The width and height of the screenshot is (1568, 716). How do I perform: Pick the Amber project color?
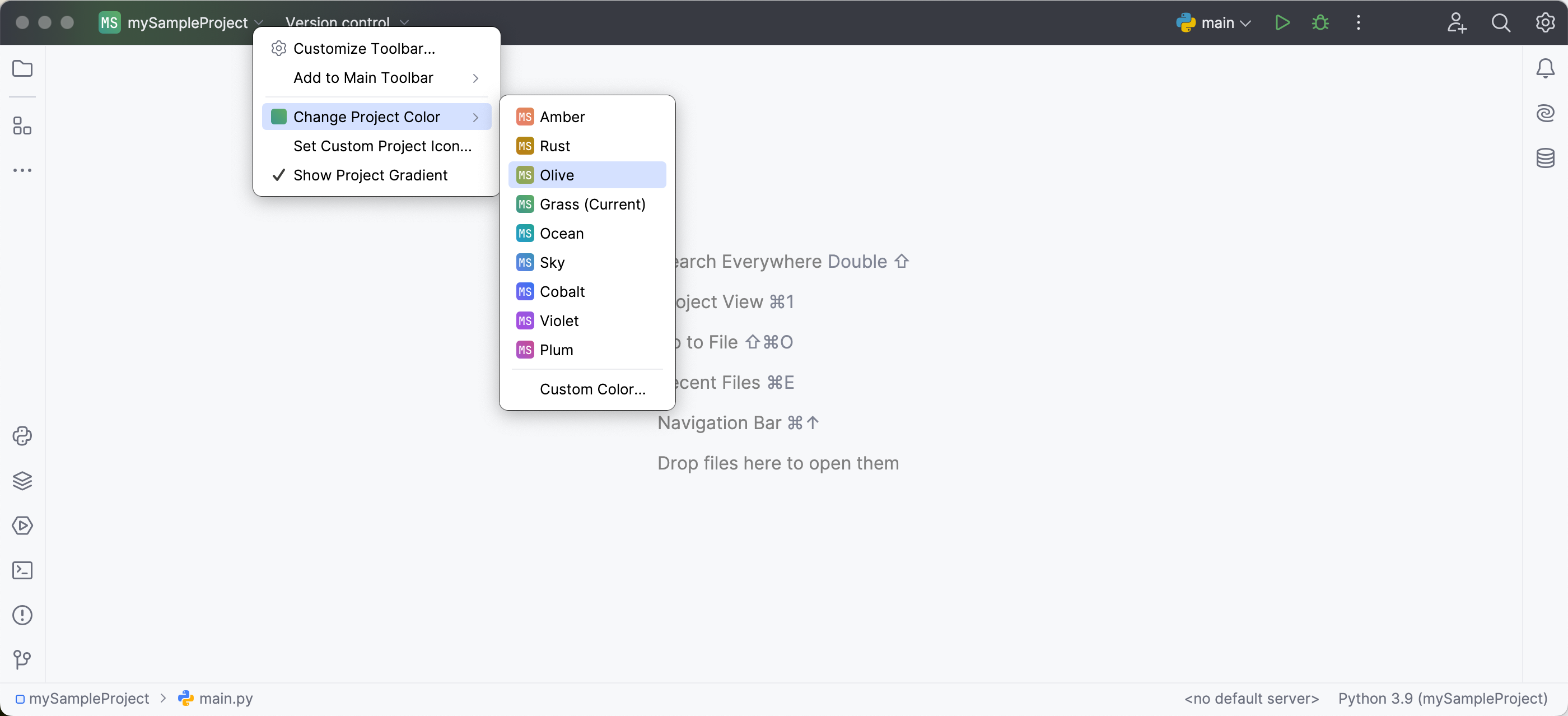pyautogui.click(x=587, y=117)
